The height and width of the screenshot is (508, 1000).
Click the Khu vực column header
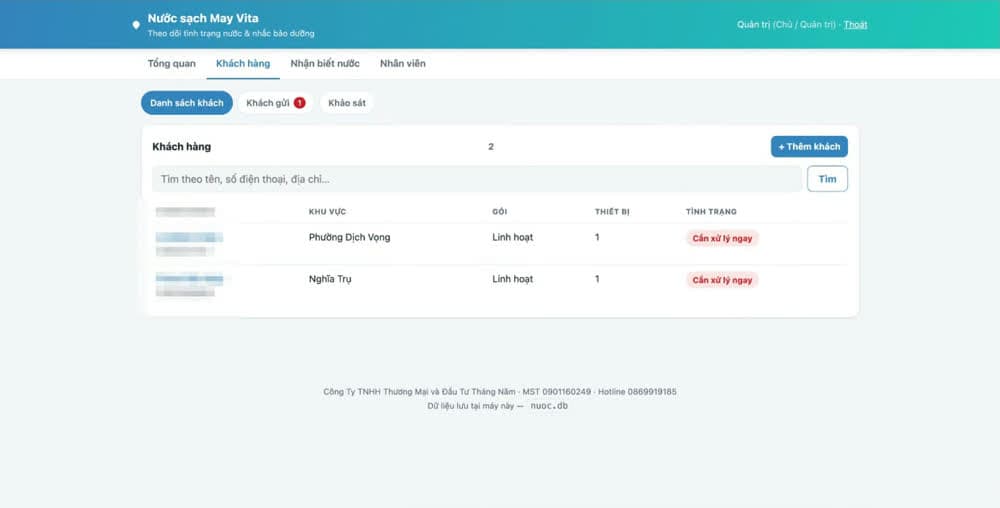pyautogui.click(x=327, y=212)
